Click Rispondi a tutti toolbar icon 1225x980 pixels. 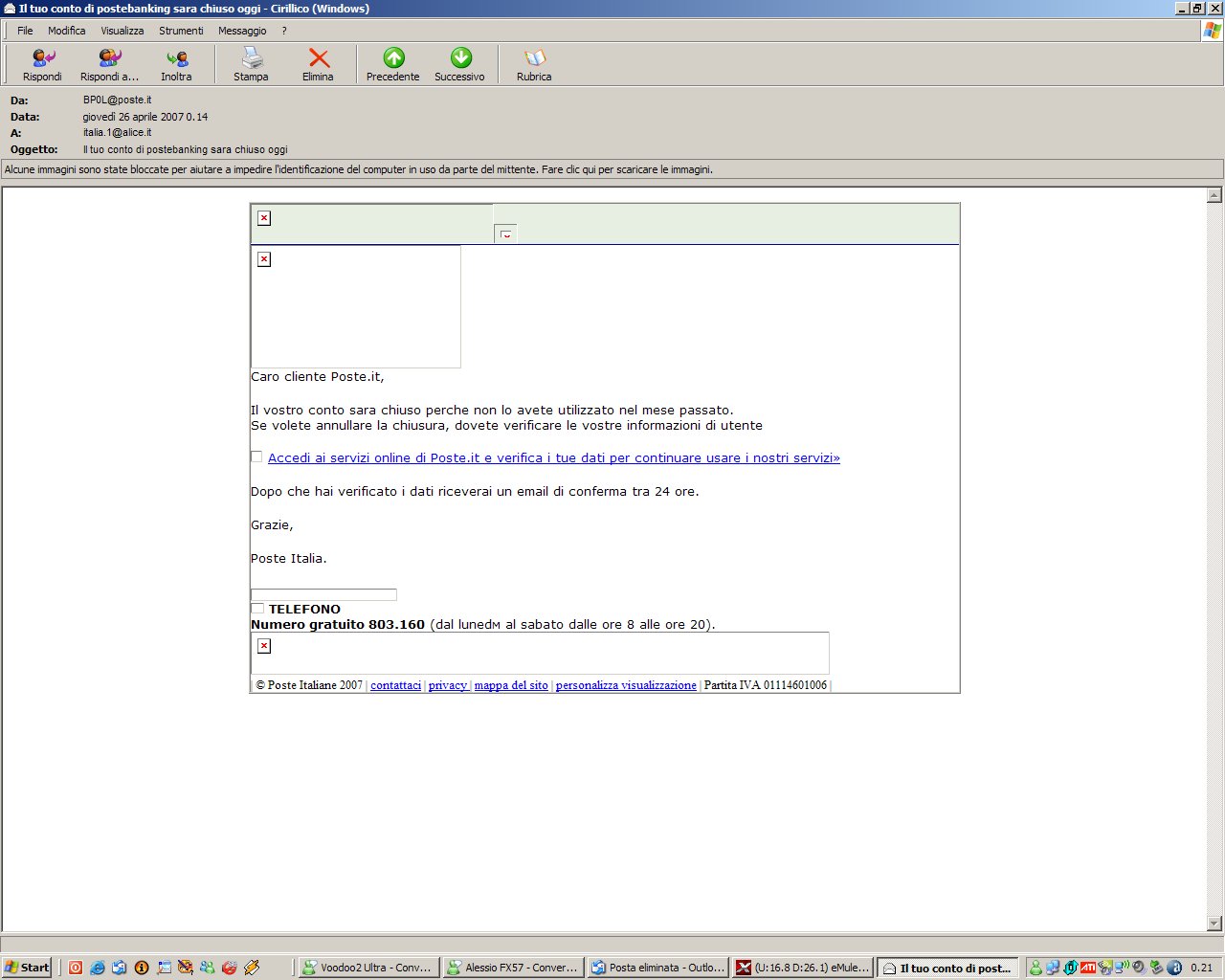point(109,65)
